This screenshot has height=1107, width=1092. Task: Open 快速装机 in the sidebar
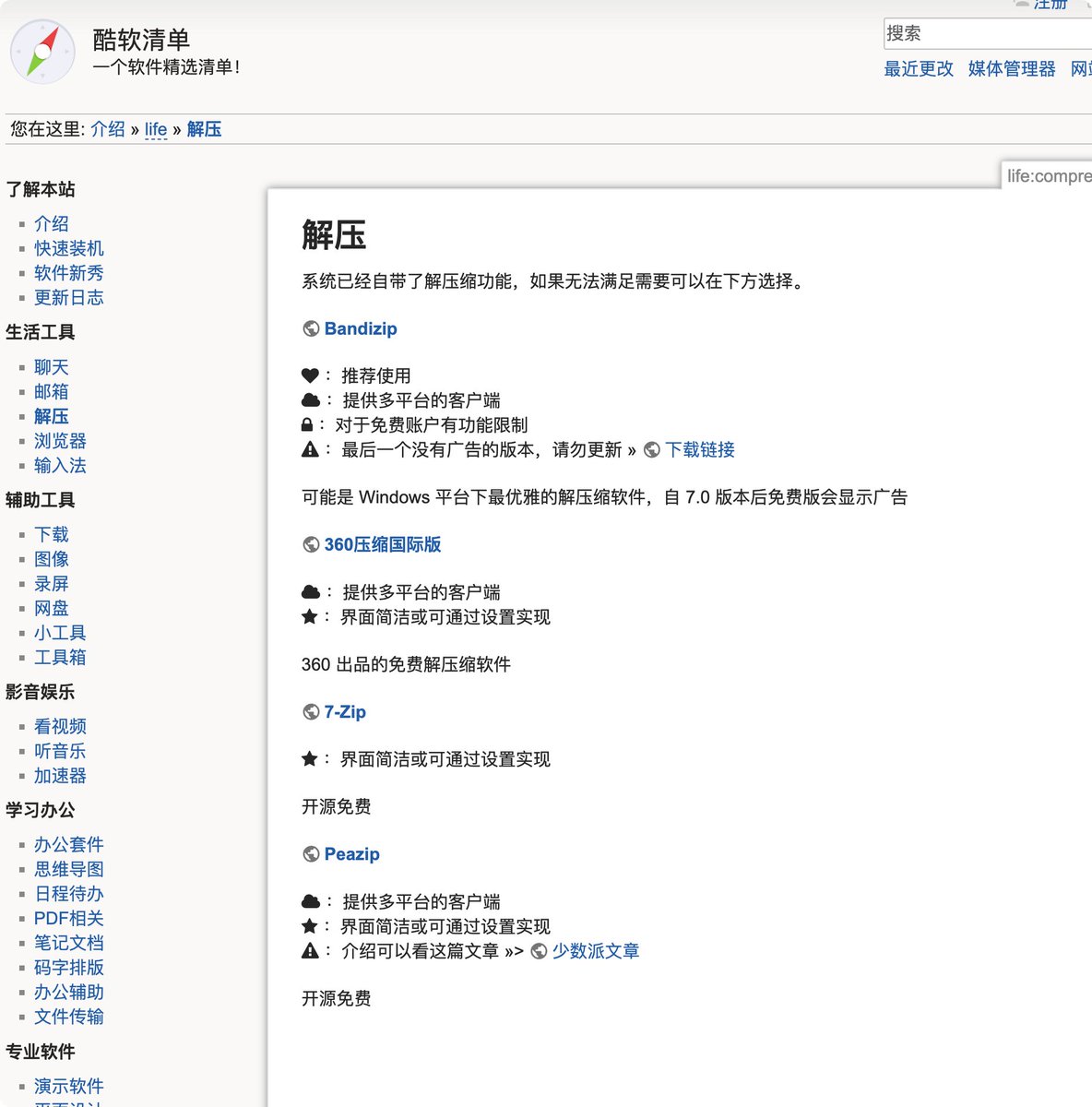[69, 249]
